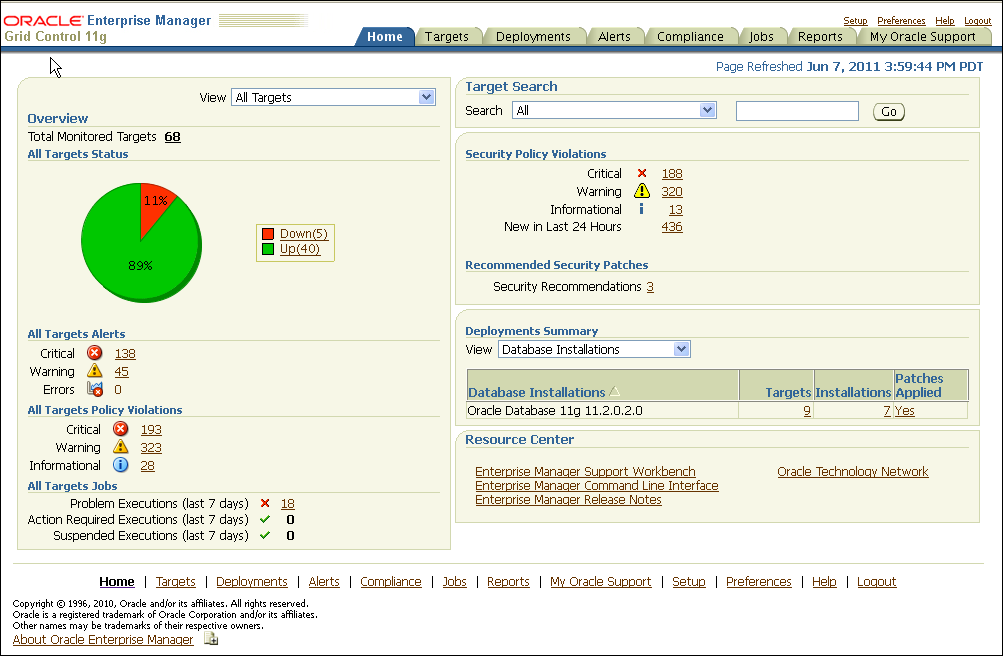Viewport: 1003px width, 656px height.
Task: Open Enterprise Manager Support Workbench link
Action: coord(585,471)
